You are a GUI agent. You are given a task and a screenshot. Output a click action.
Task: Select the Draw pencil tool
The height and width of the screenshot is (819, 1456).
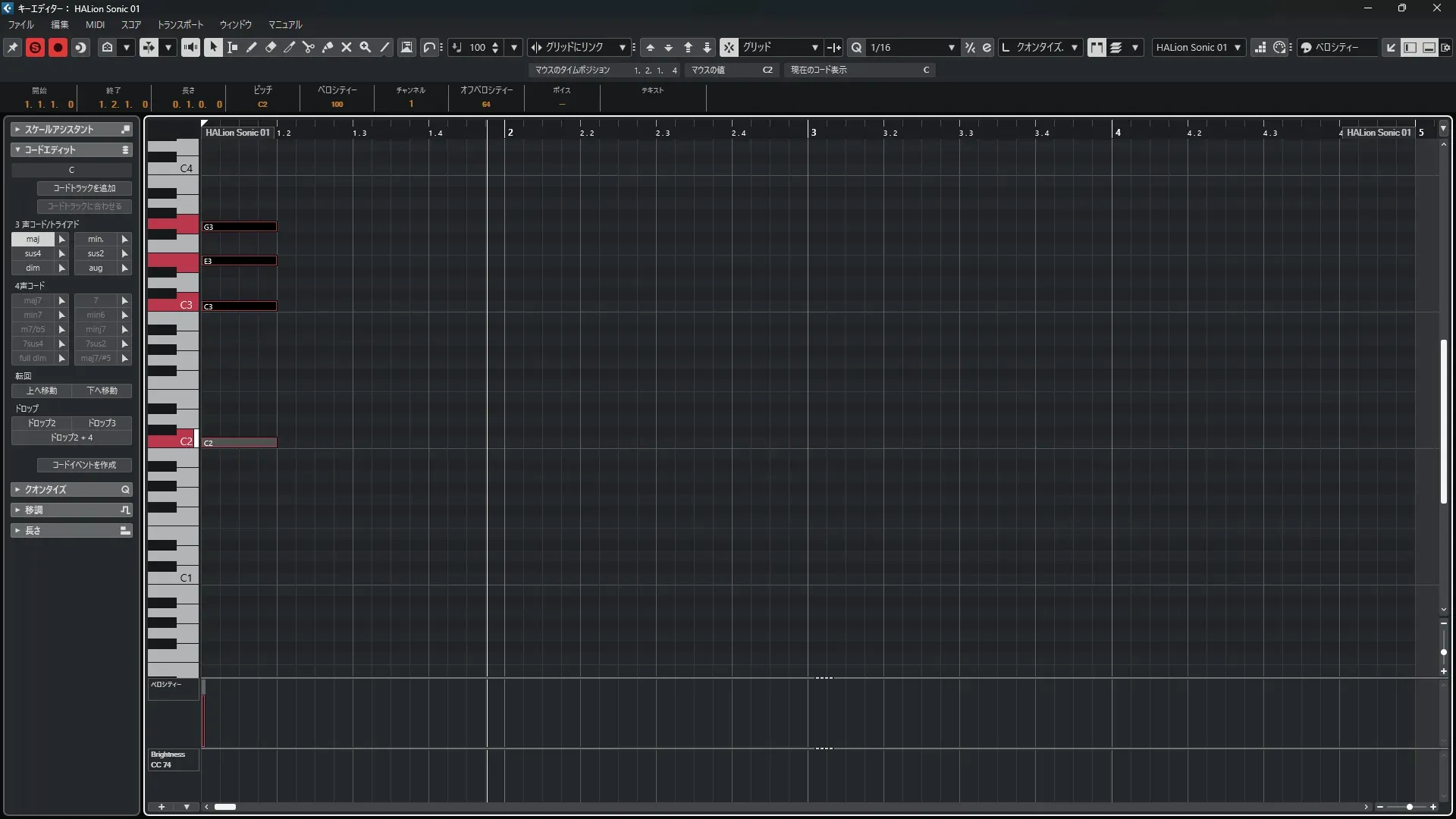(x=252, y=47)
